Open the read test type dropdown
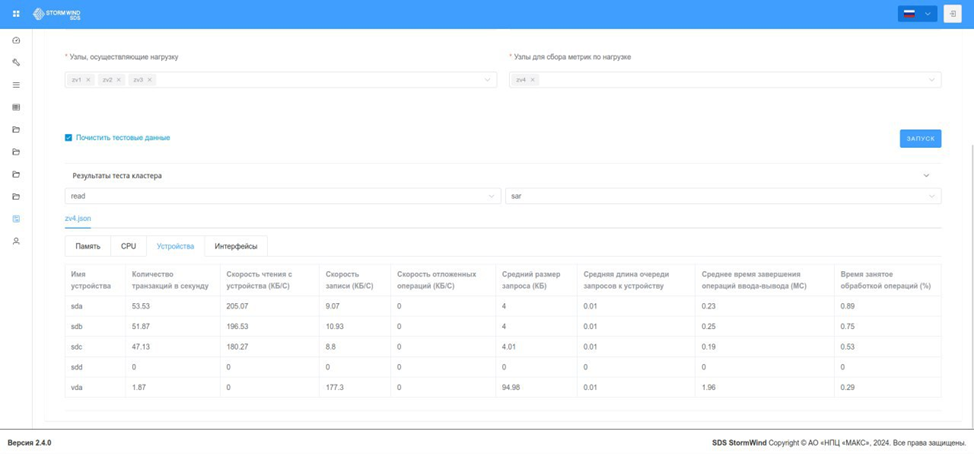The height and width of the screenshot is (454, 974). [283, 196]
